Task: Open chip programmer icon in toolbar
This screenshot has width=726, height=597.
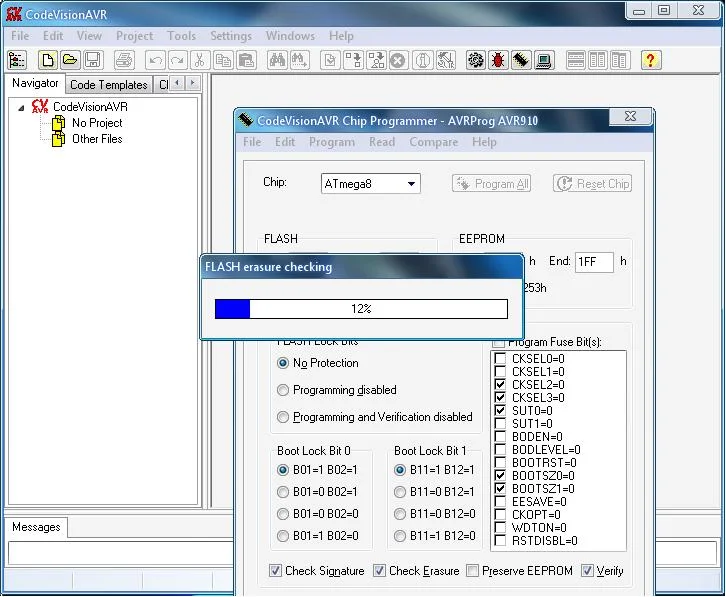Action: coord(520,60)
